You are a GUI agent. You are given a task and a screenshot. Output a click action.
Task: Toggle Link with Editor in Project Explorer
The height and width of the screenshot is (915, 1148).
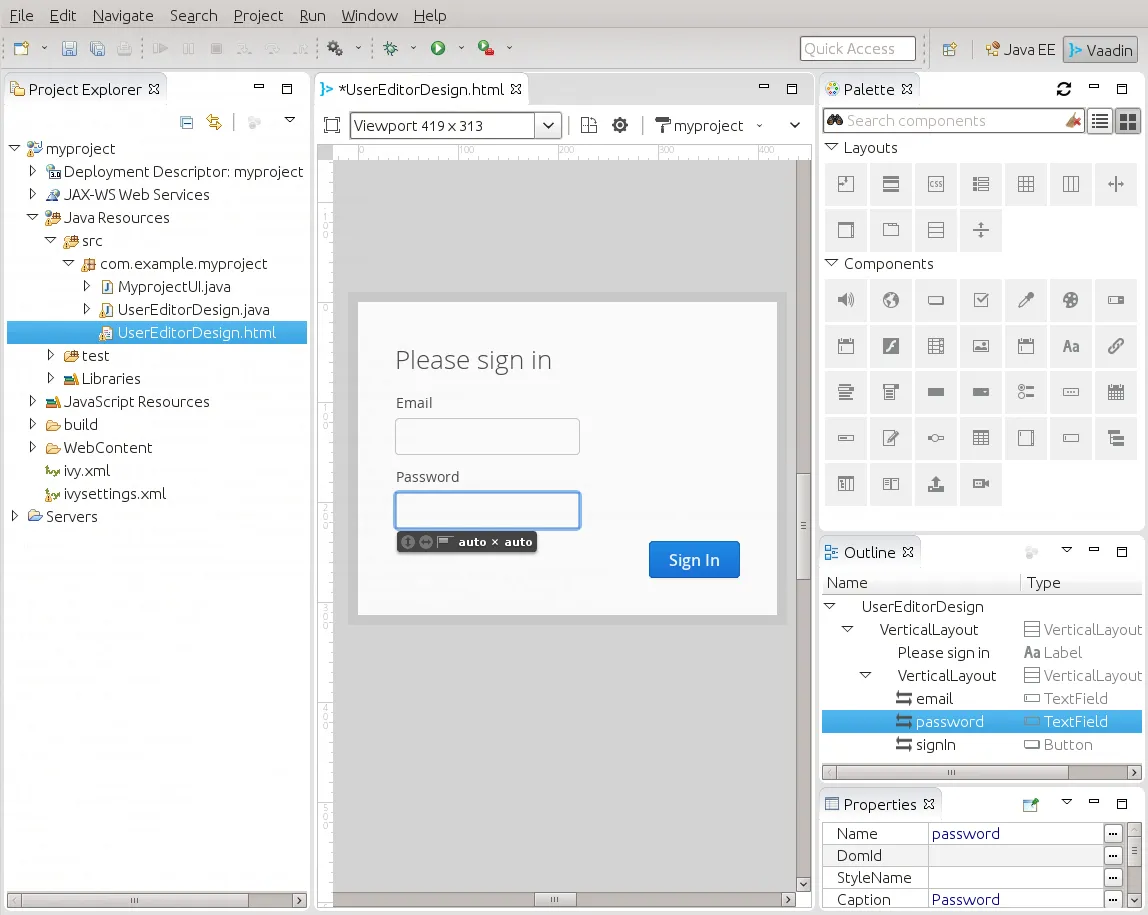tap(213, 122)
